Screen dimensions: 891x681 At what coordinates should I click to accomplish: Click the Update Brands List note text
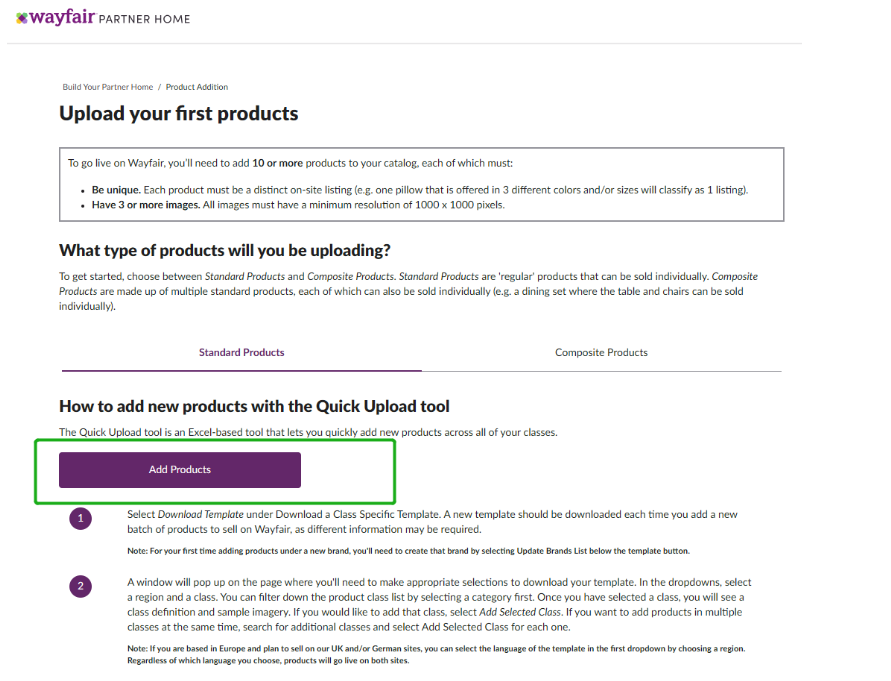pyautogui.click(x=408, y=551)
